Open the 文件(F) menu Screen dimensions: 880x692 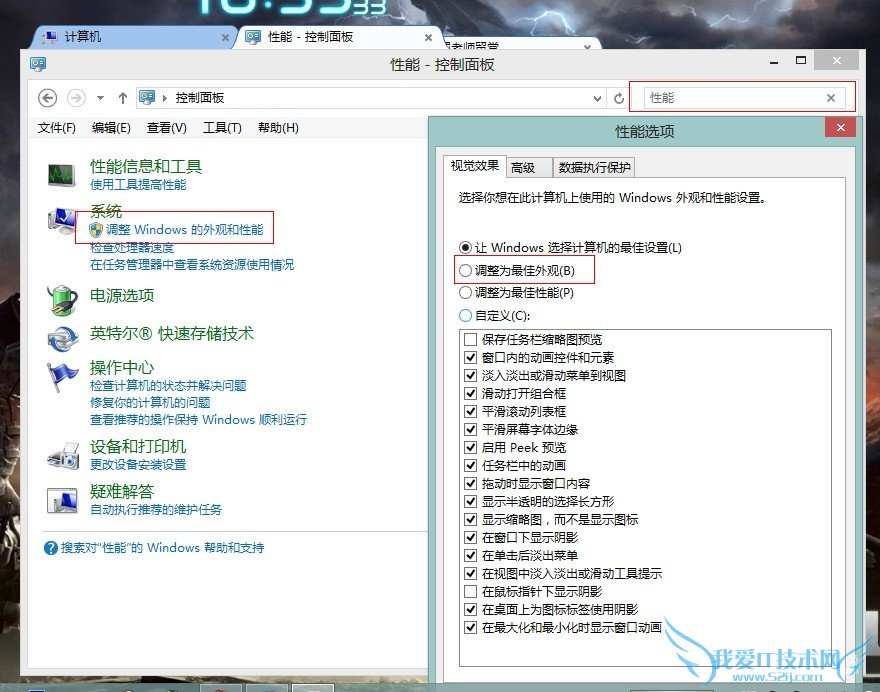point(56,128)
